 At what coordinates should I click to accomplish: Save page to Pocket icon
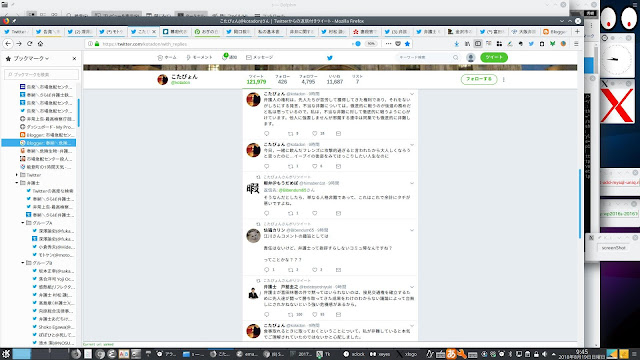pos(398,44)
